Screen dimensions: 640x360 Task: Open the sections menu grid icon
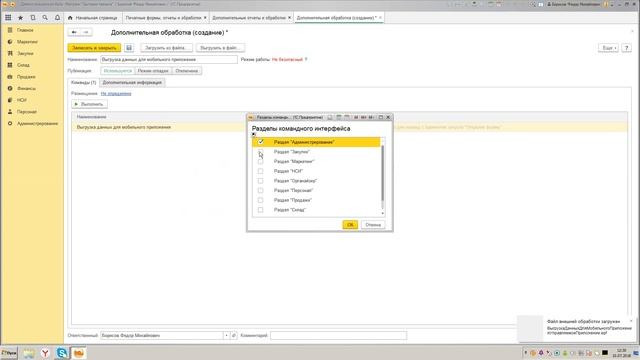point(8,18)
